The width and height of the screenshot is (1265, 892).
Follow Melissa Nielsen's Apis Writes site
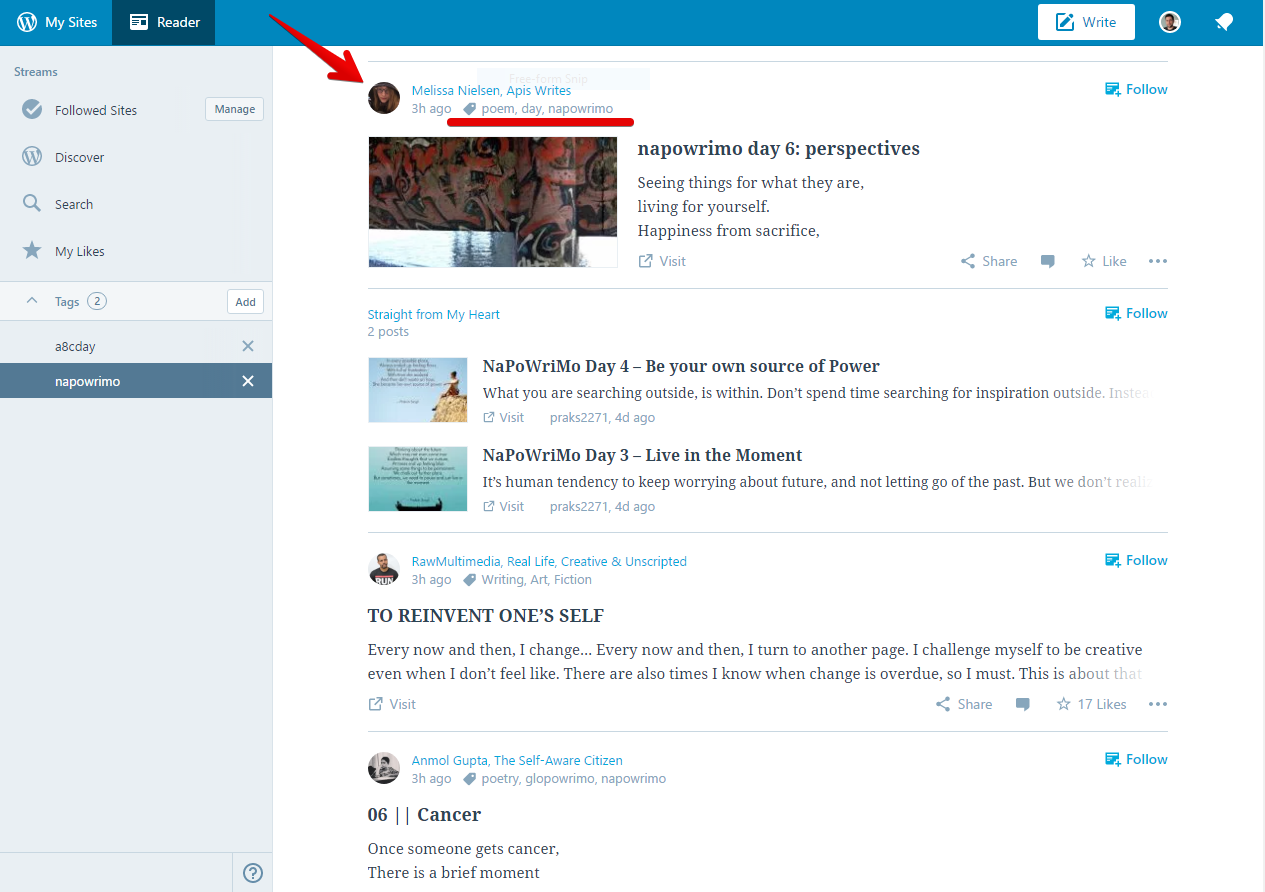1136,89
